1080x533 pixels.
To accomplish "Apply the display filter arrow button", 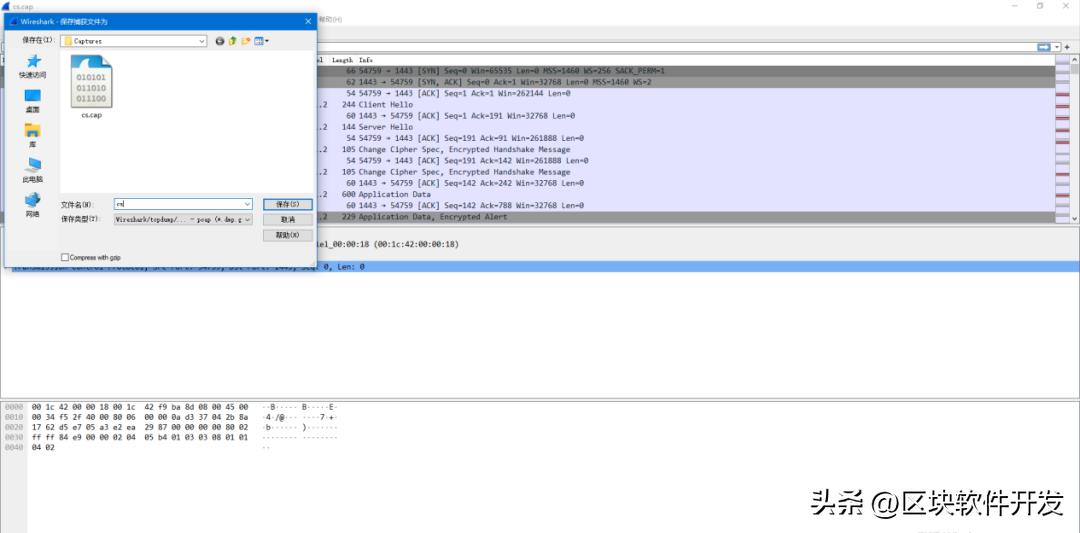I will click(x=1044, y=47).
